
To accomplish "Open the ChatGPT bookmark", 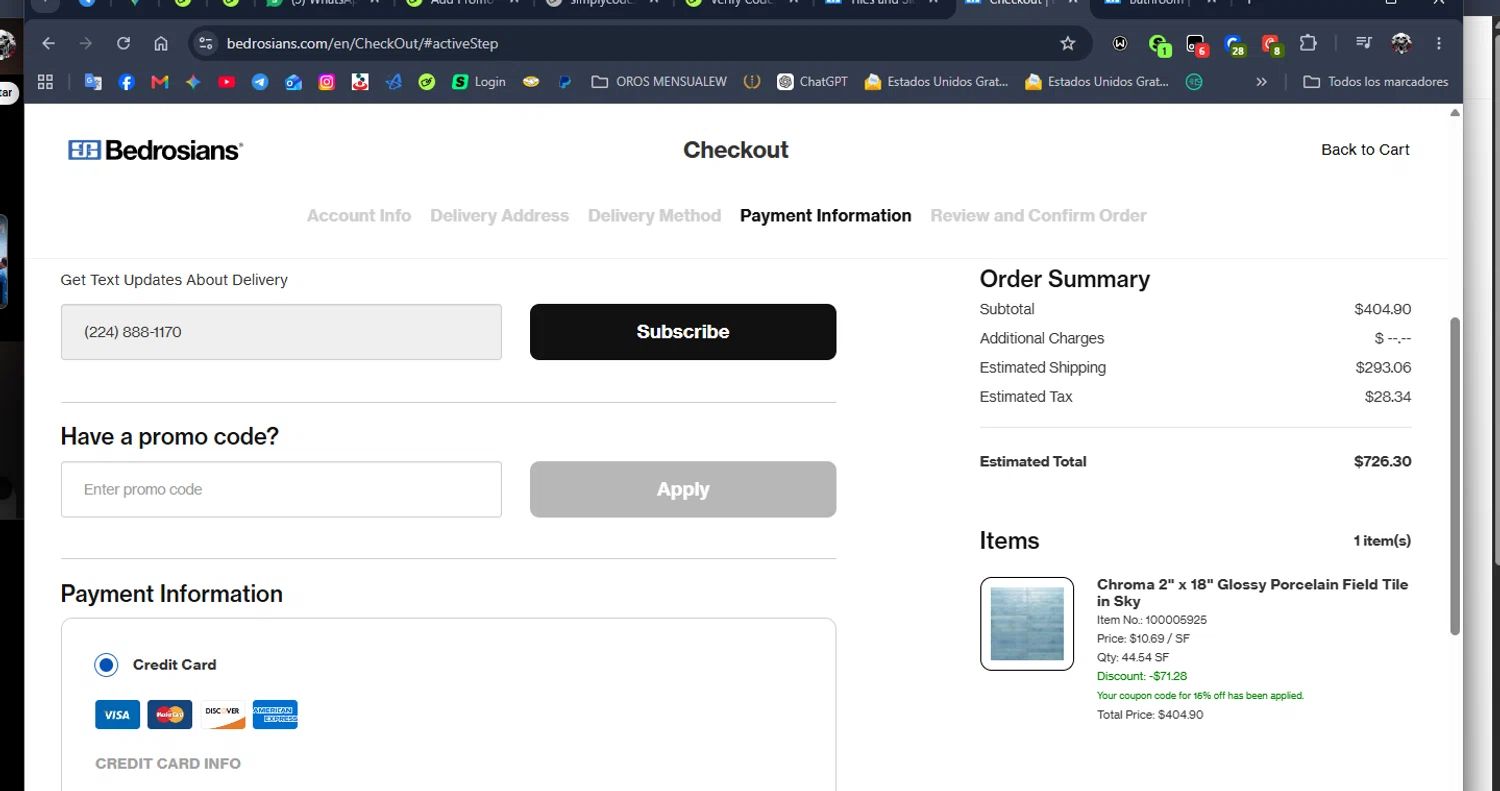I will point(812,82).
